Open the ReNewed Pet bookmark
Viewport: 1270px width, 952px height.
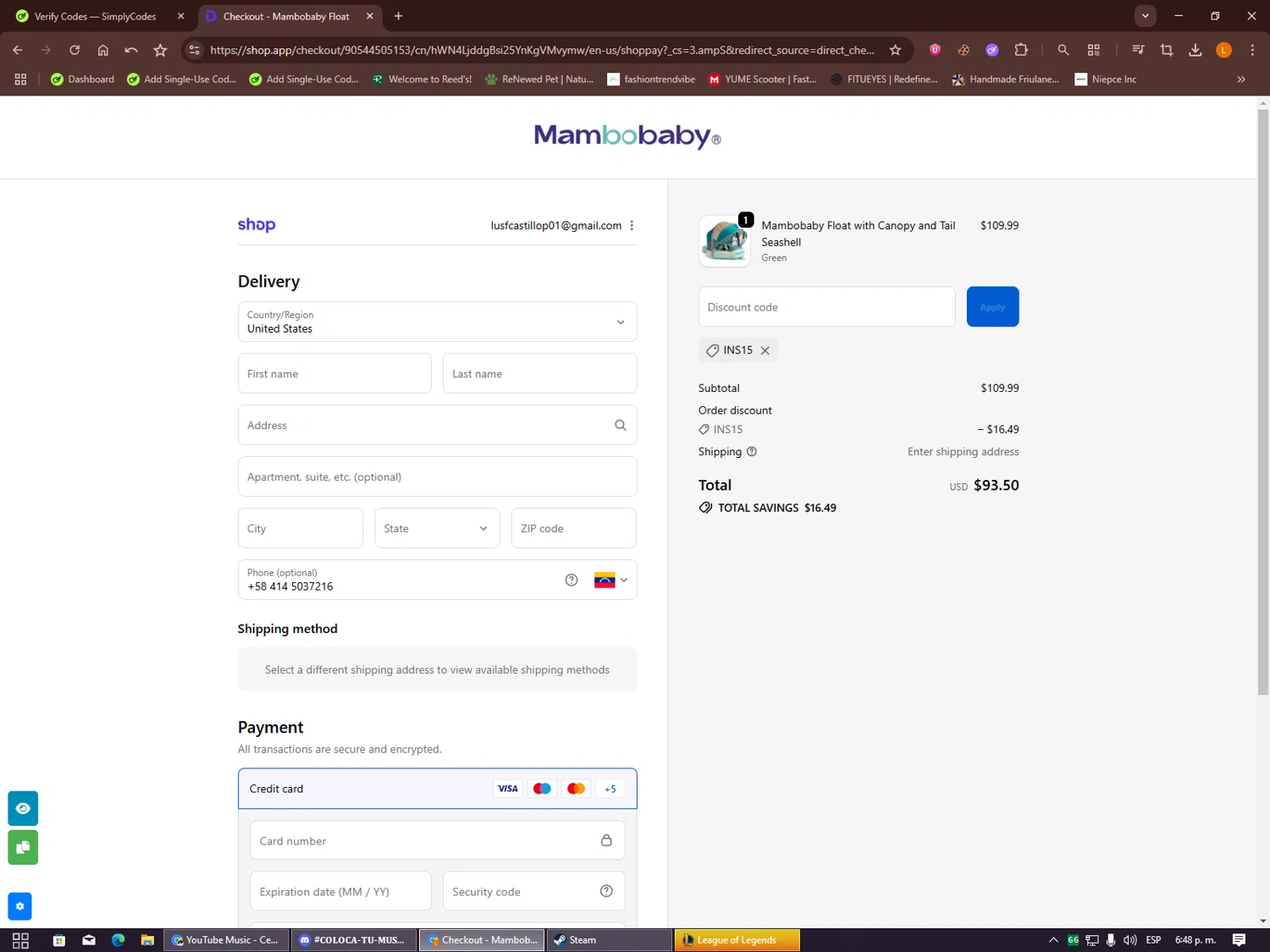click(x=539, y=80)
